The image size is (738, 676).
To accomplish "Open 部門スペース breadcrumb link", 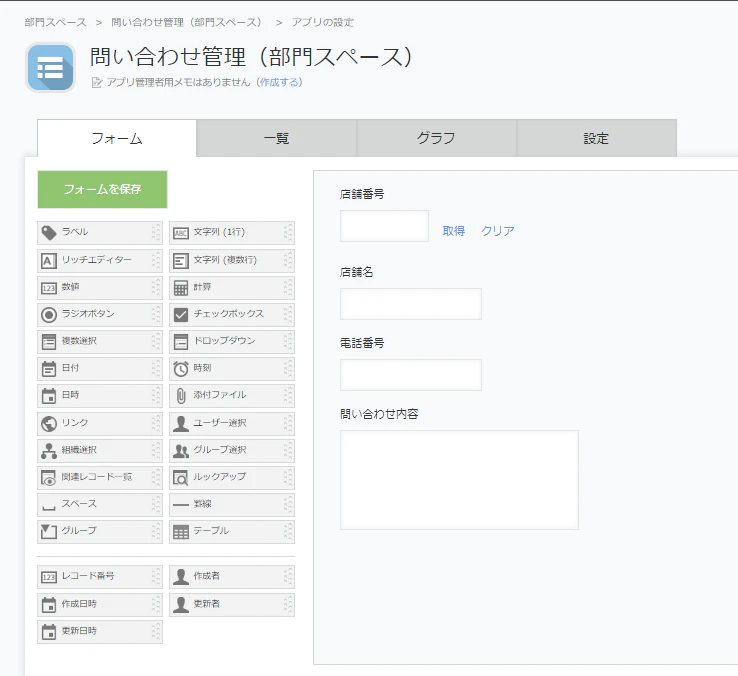I will (x=56, y=22).
